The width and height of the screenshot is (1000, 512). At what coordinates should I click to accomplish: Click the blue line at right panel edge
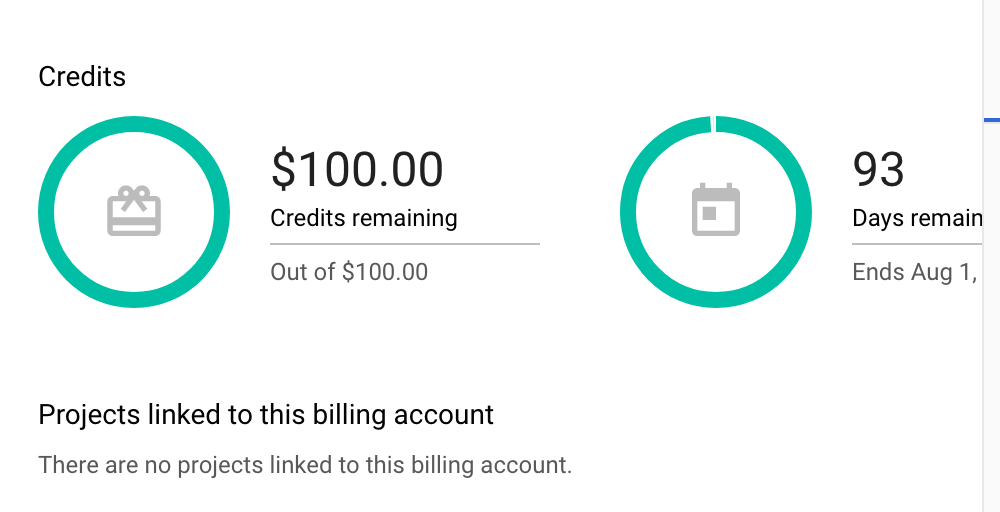tap(992, 119)
